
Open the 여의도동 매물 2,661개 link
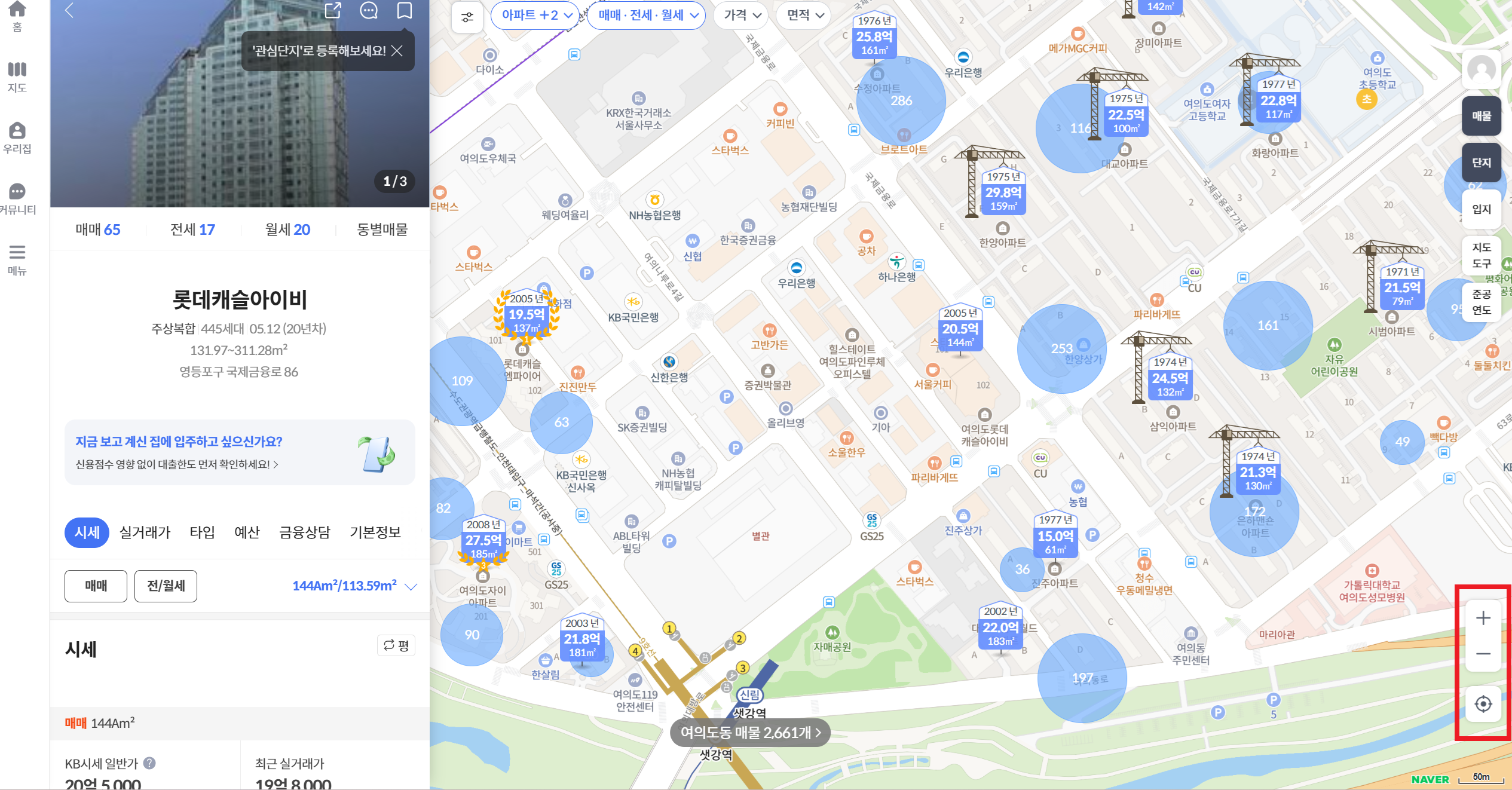750,733
